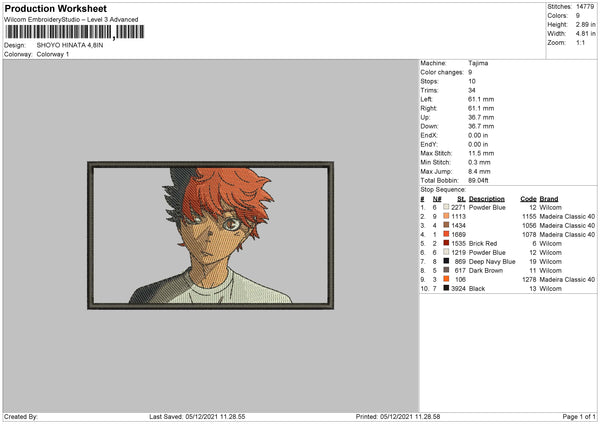
Task: Click the 'Brand' column header
Action: pyautogui.click(x=549, y=199)
